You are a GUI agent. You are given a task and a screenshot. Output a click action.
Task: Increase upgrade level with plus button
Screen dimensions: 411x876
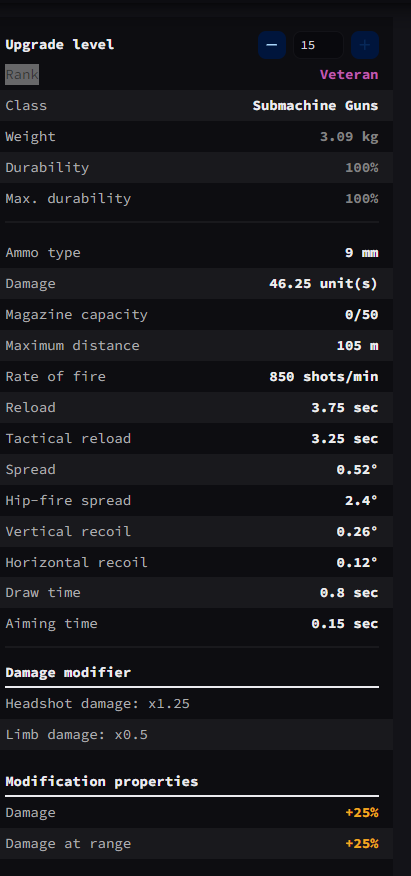coord(365,45)
